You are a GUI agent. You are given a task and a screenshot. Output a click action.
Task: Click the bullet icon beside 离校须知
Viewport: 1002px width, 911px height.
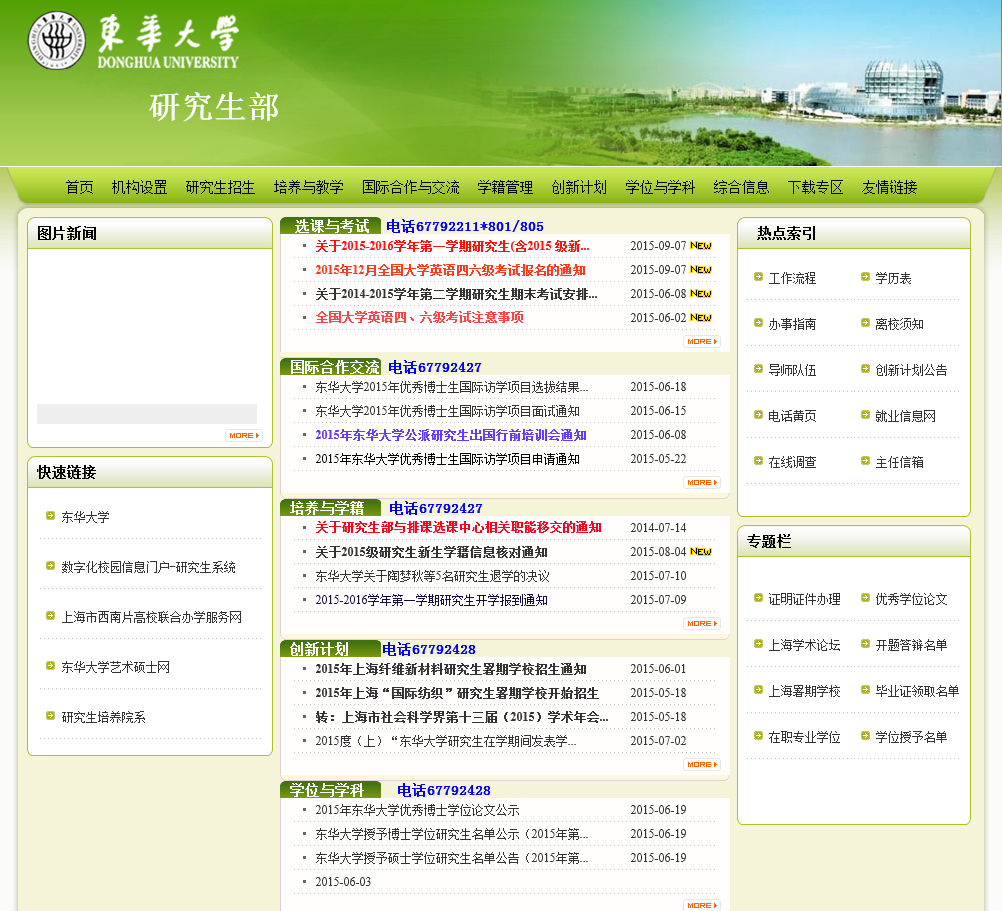click(x=865, y=323)
